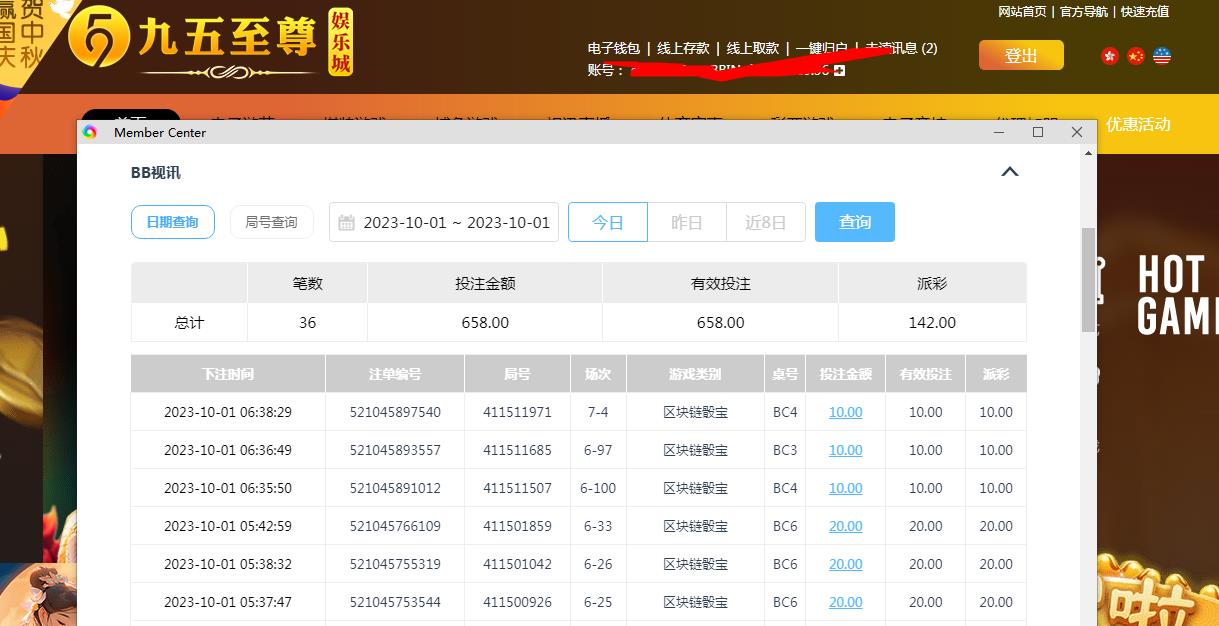Click the 场次 column header
1219x626 pixels.
click(x=598, y=374)
